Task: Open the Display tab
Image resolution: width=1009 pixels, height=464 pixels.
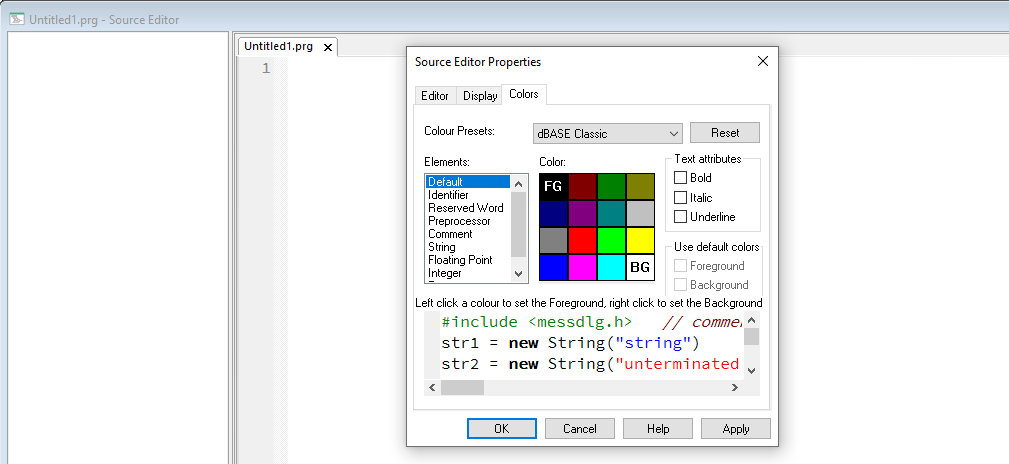Action: click(x=480, y=96)
